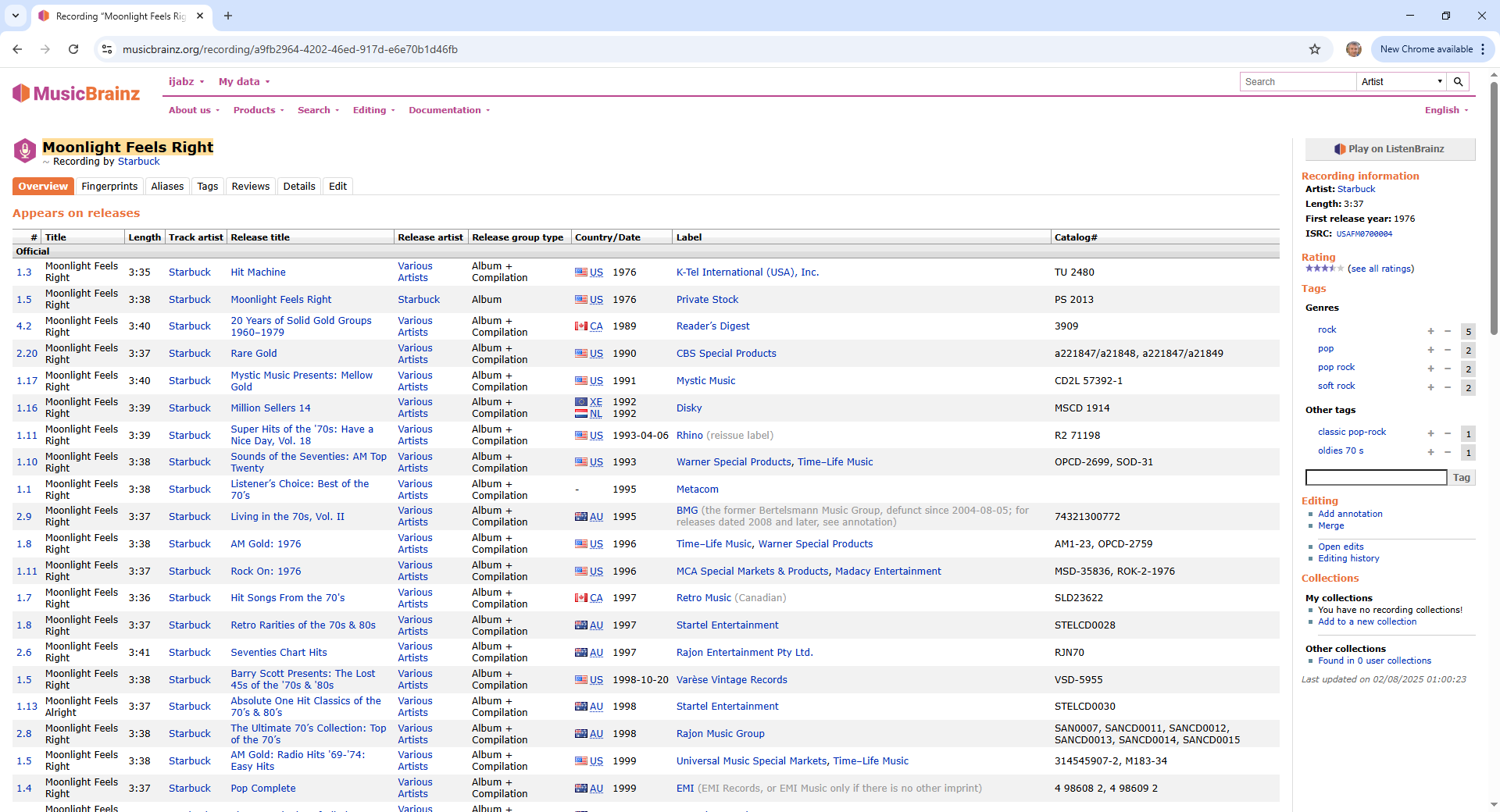The image size is (1500, 812).
Task: Click the Tag submit button
Action: (1462, 478)
